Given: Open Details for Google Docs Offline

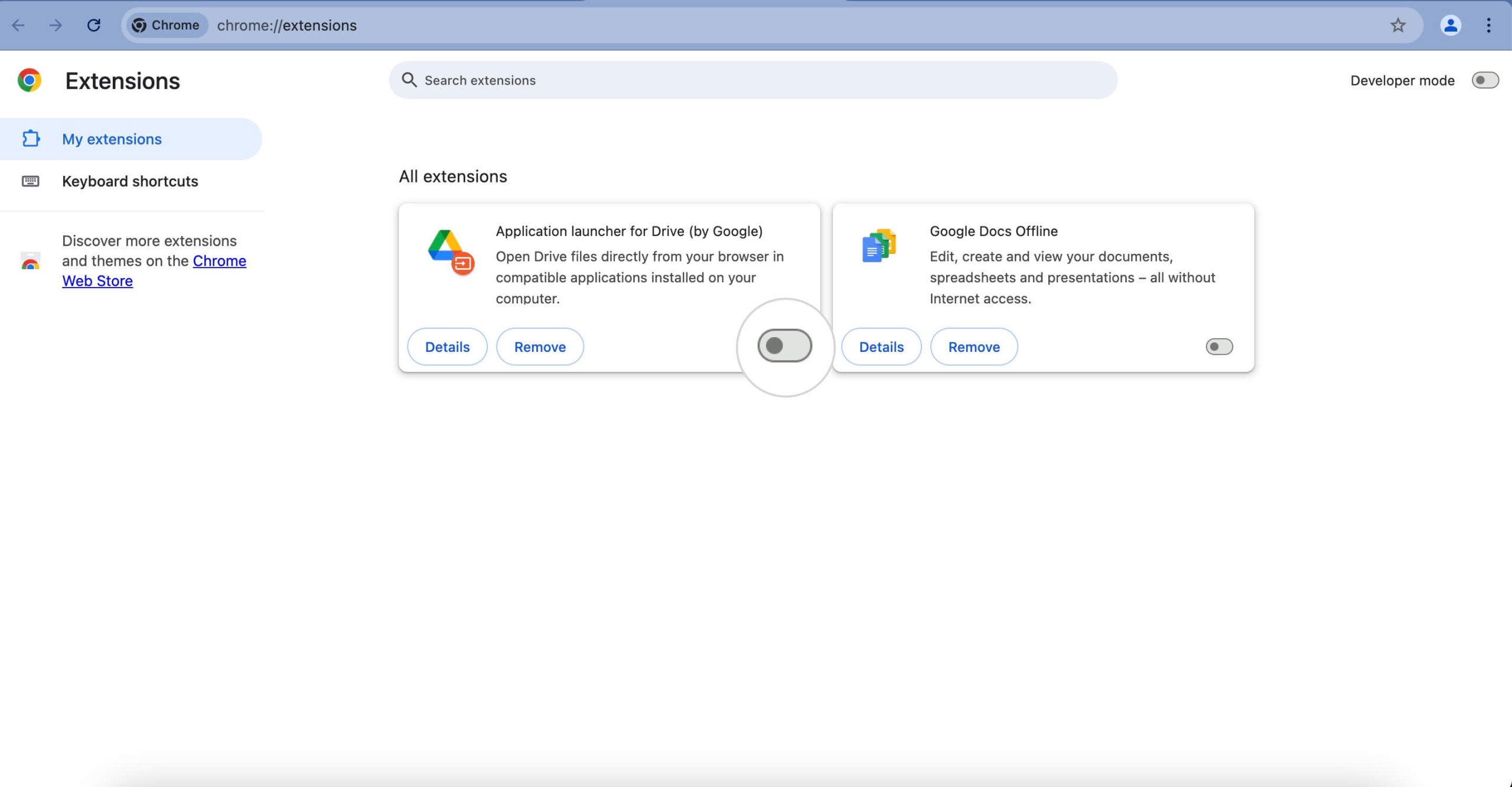Looking at the screenshot, I should pyautogui.click(x=881, y=347).
